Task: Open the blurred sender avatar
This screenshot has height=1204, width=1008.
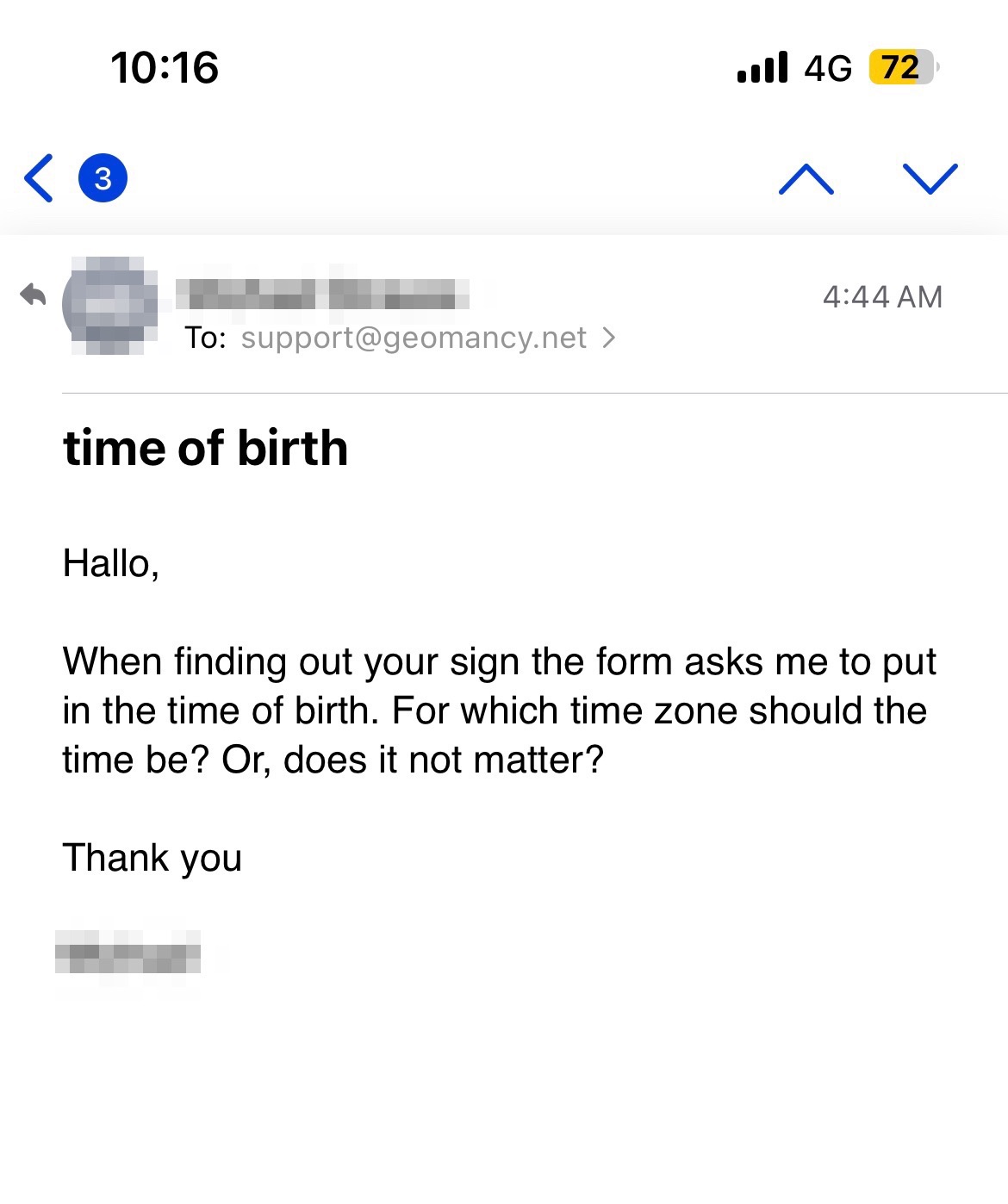Action: tap(111, 305)
